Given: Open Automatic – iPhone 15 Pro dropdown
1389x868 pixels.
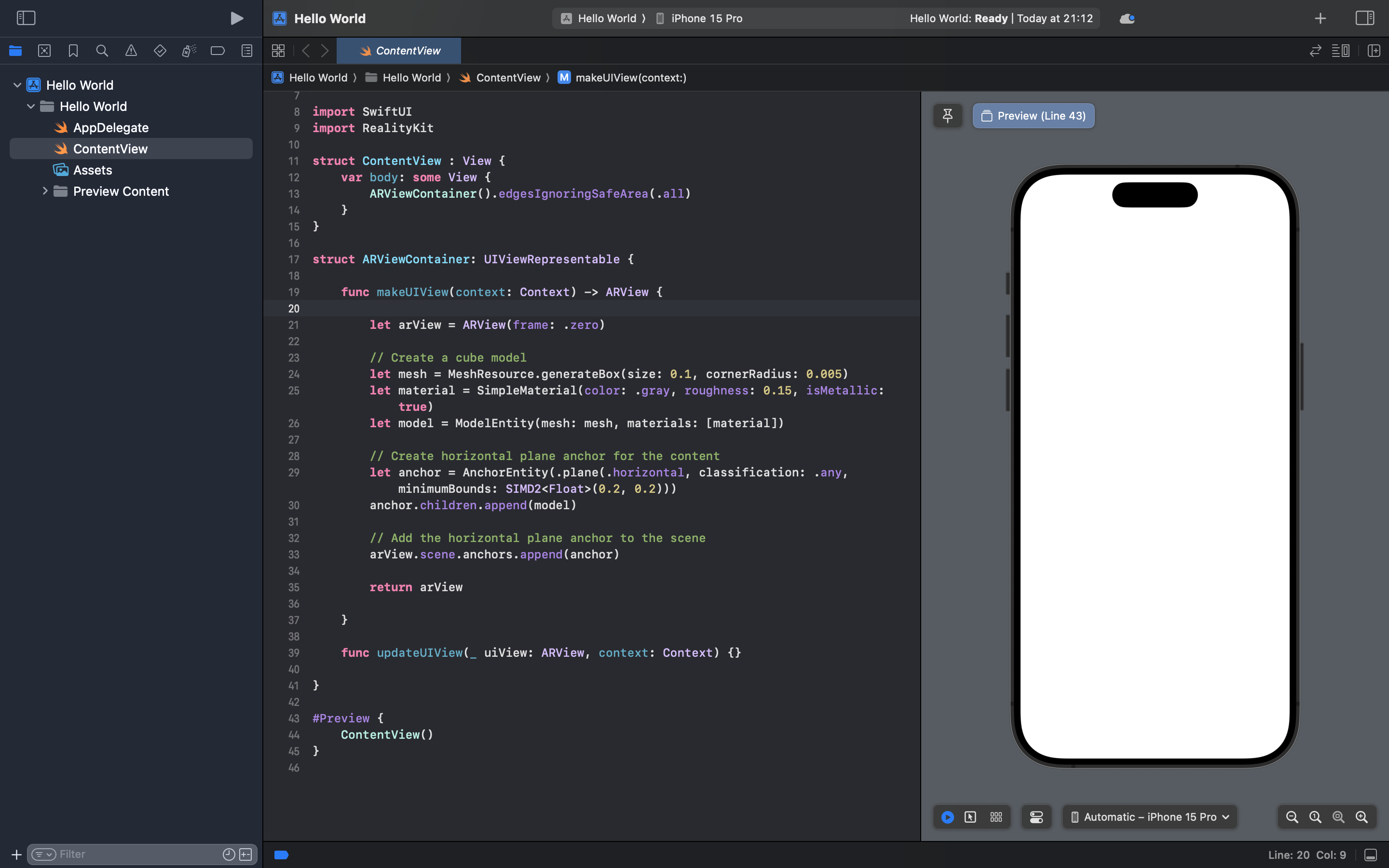Looking at the screenshot, I should click(1150, 817).
